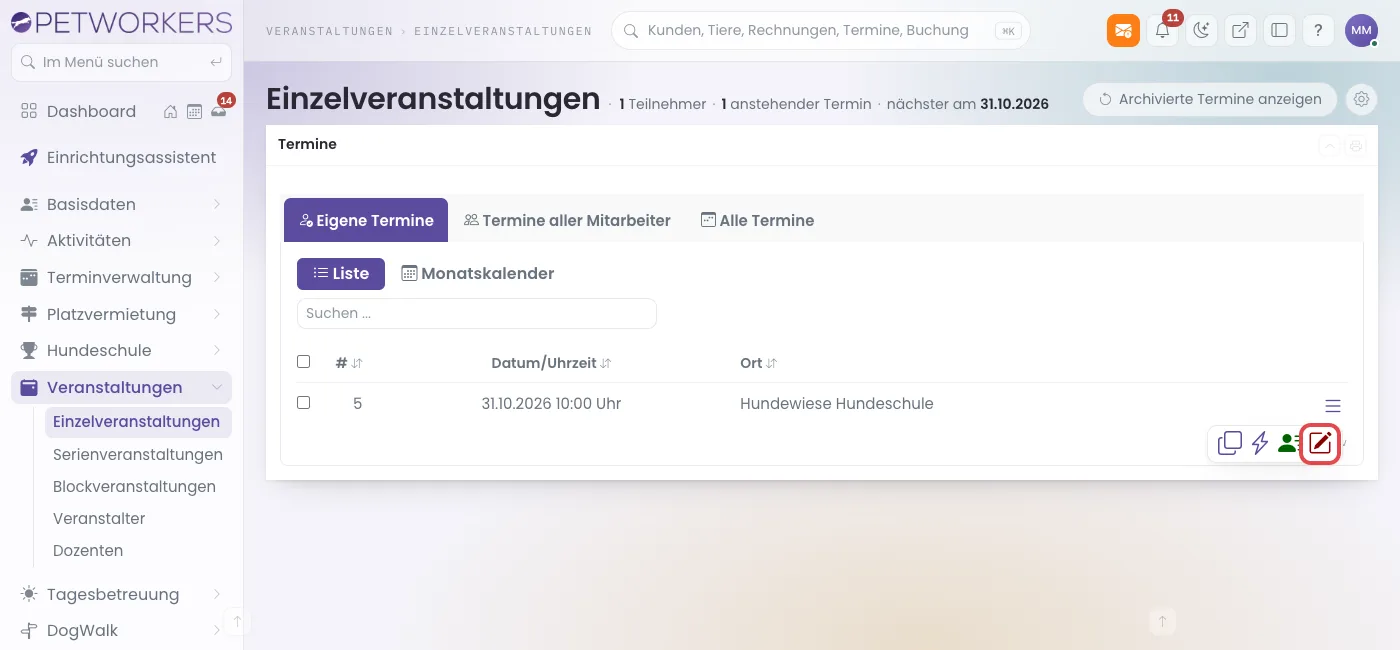
Task: Click the PETWORKERS logo
Action: [x=121, y=22]
